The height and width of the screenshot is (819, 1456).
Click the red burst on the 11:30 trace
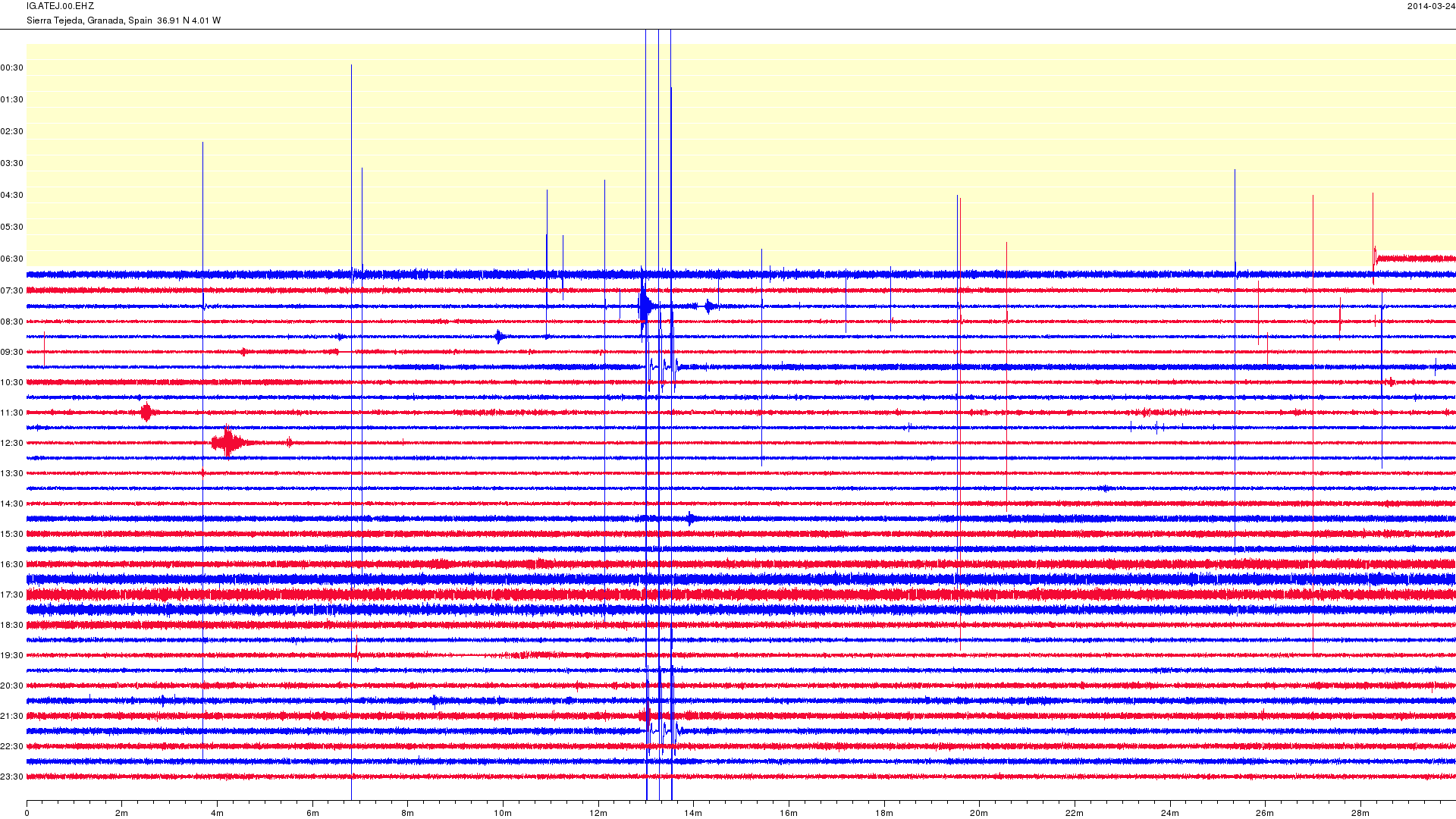coord(146,413)
